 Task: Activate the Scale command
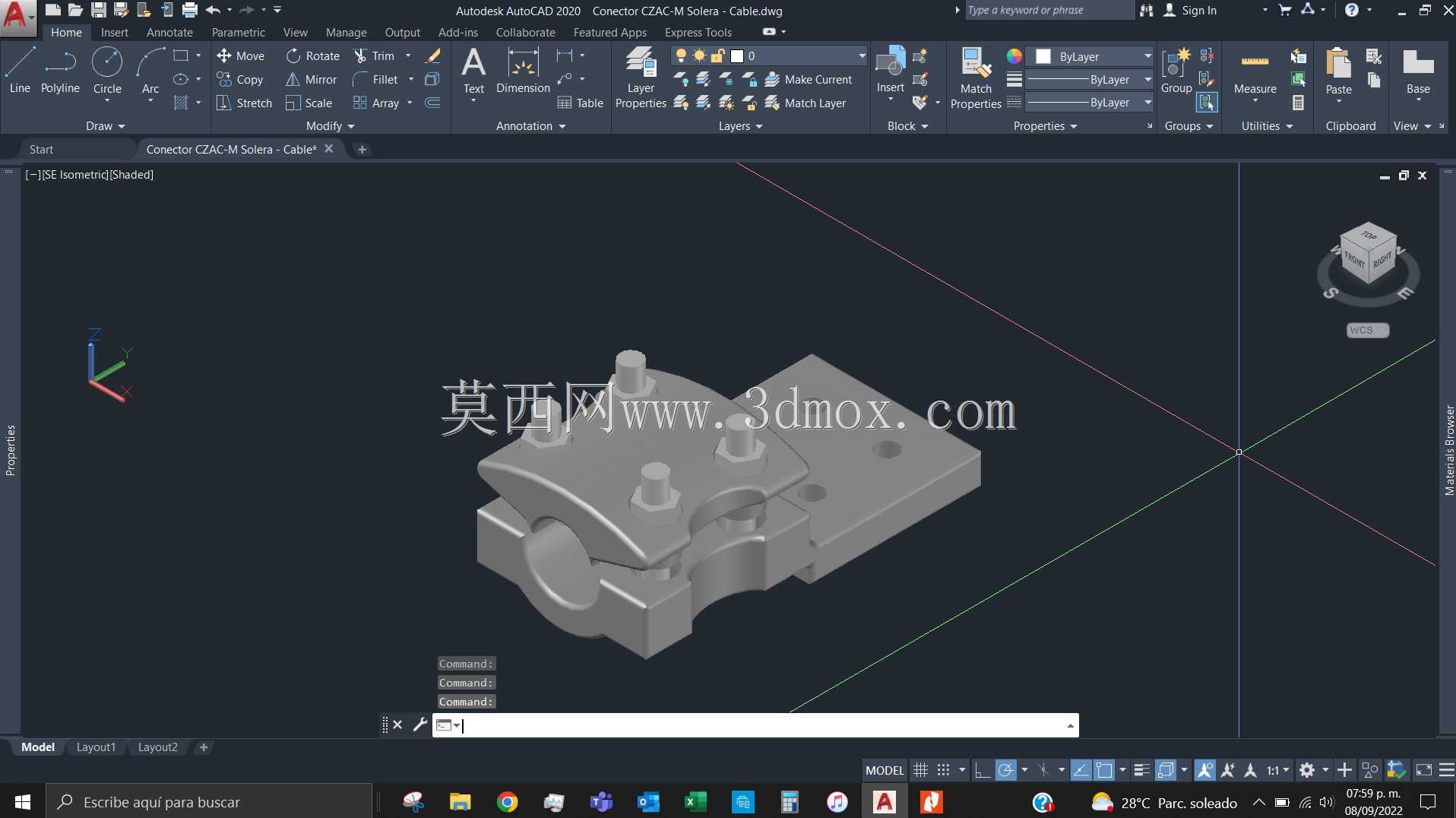309,103
